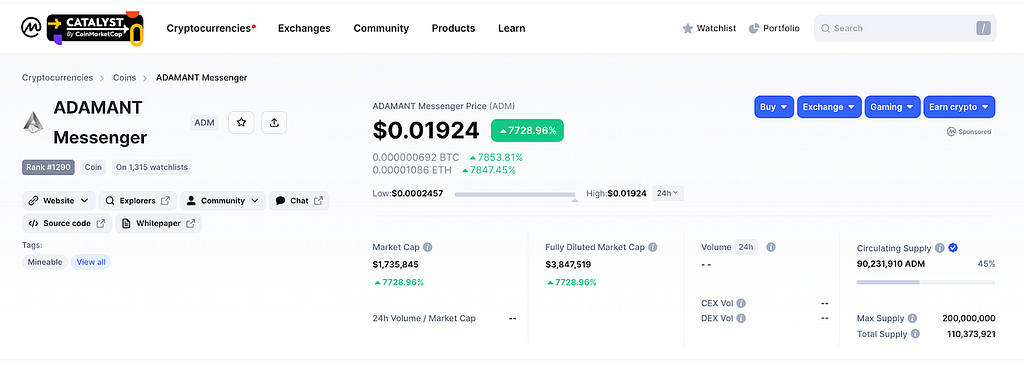Expand the Community links dropdown

click(223, 201)
